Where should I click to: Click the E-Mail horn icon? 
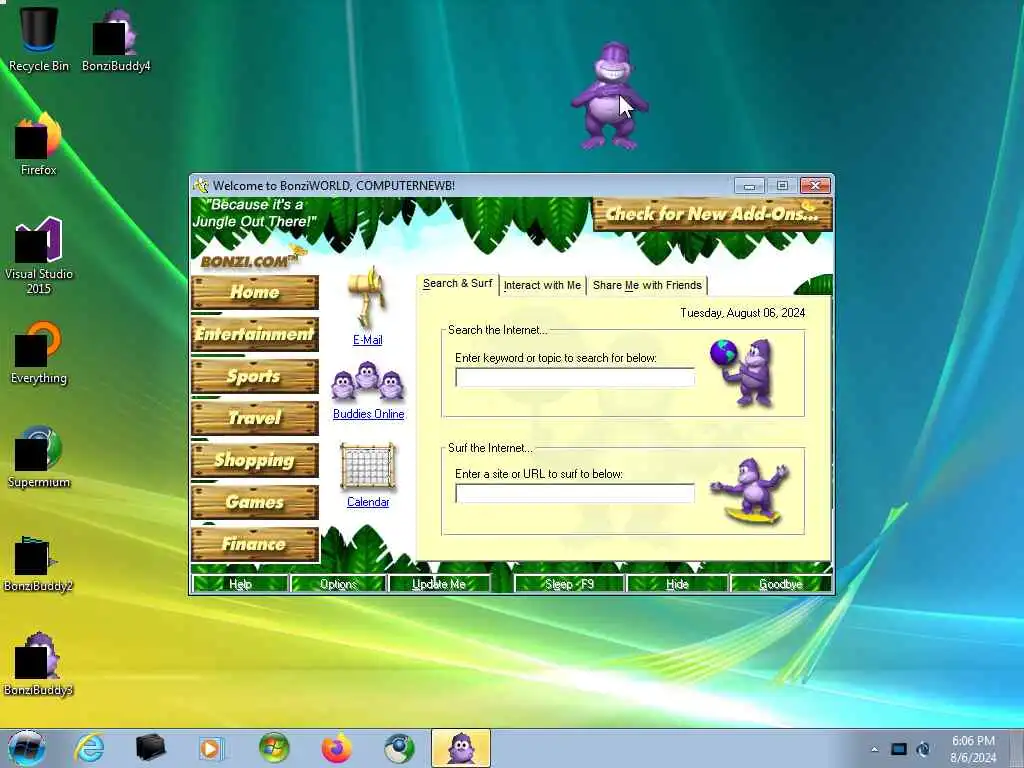click(368, 297)
